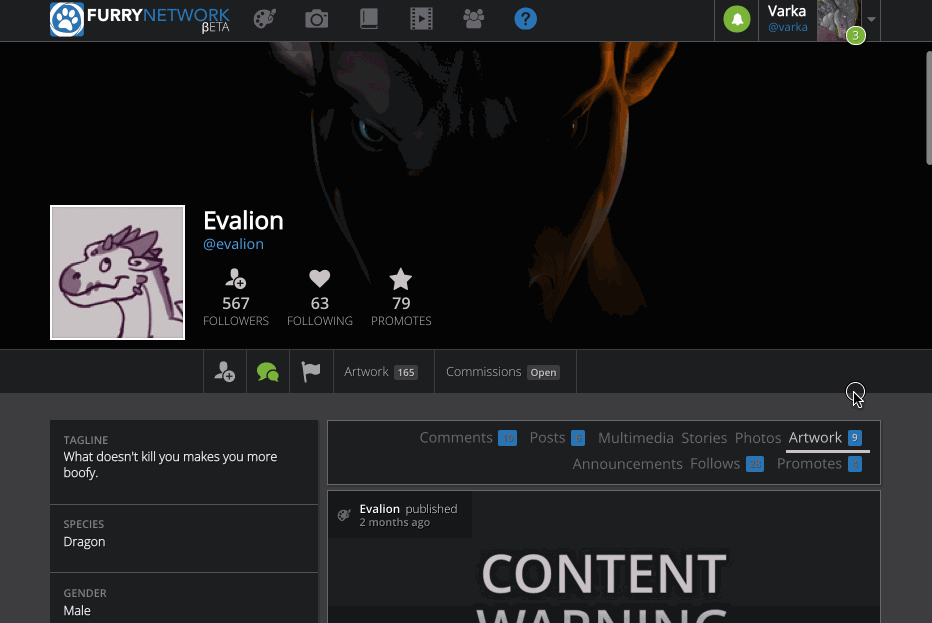Screen dimensions: 932x623
Task: Open the Commissions Open section
Action: click(x=502, y=372)
